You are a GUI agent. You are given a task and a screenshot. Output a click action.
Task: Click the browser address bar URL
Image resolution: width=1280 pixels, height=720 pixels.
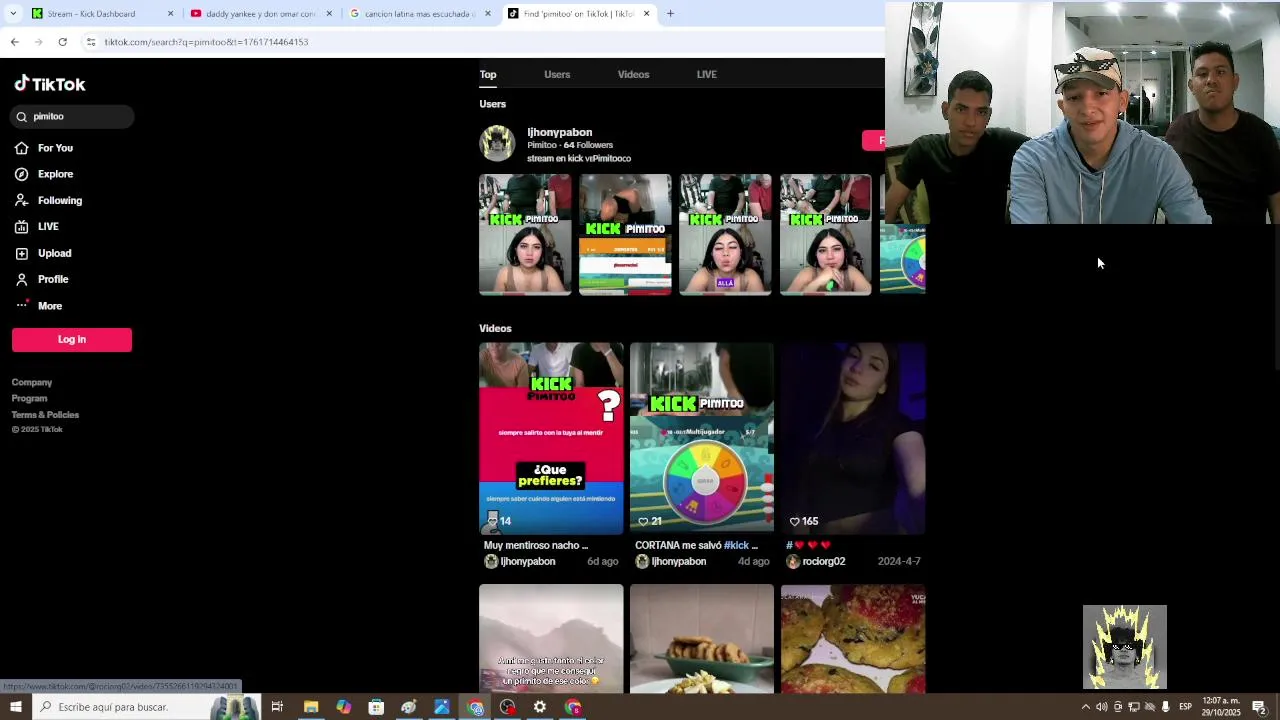[x=206, y=42]
